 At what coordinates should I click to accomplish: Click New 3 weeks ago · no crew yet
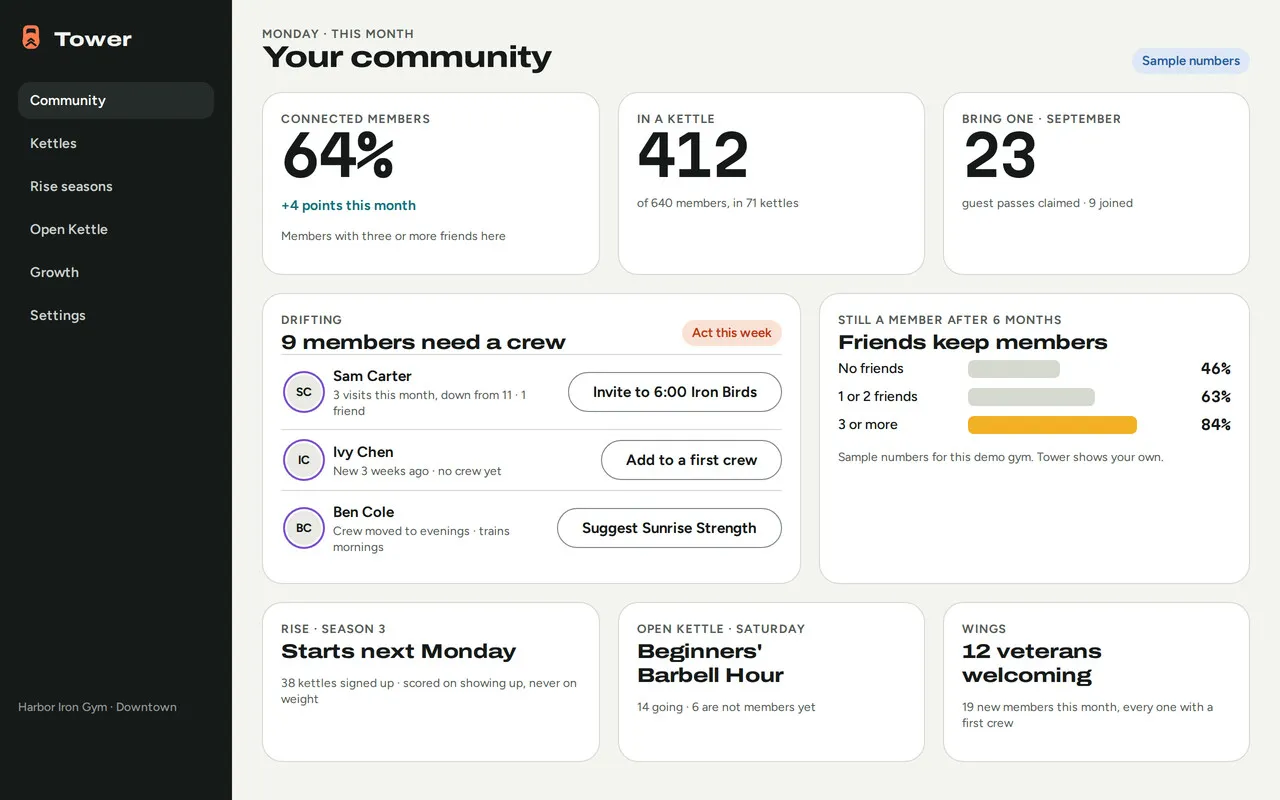tap(417, 471)
